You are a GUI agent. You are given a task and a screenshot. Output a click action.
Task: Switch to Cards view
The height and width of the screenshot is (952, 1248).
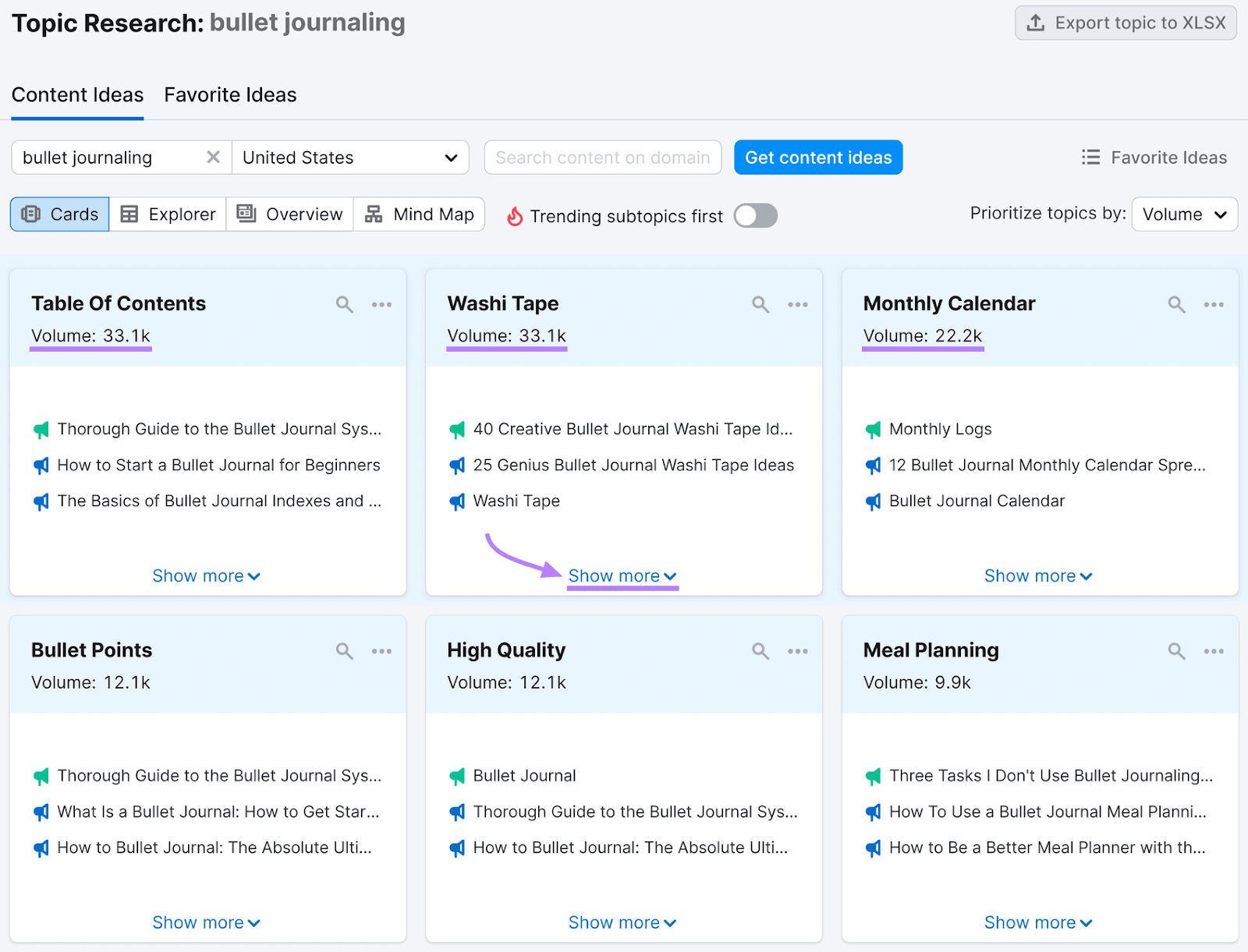[x=60, y=214]
